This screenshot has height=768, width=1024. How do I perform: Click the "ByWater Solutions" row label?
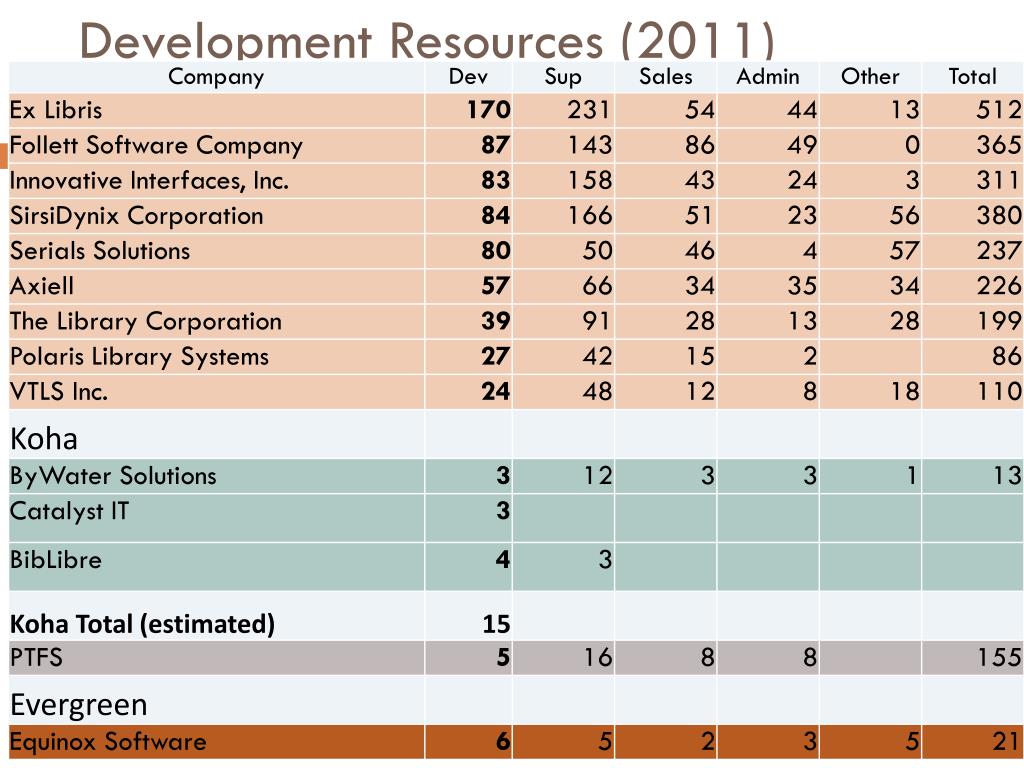pos(113,476)
